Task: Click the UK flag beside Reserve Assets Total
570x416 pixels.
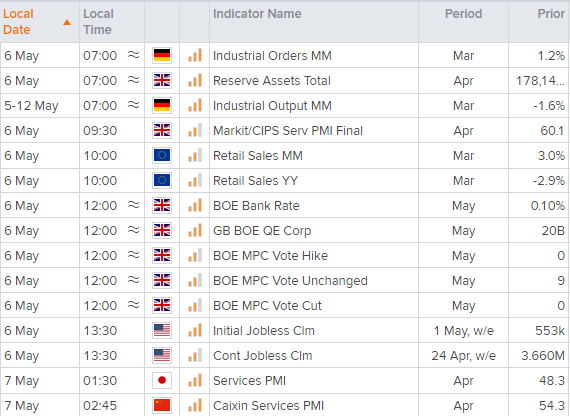Action: [162, 81]
